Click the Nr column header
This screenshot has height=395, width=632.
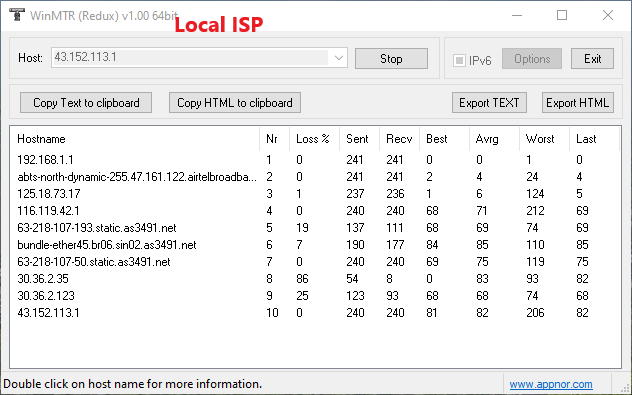click(275, 139)
